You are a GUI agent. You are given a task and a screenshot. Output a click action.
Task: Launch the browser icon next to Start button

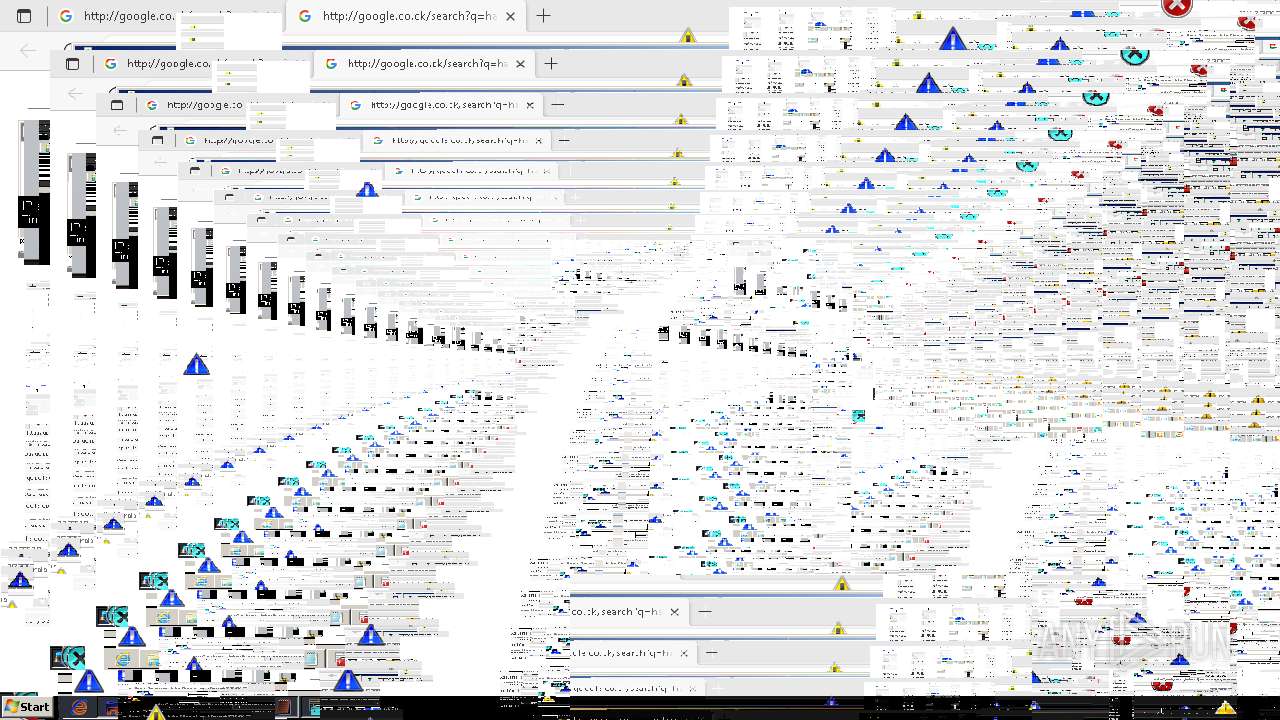coord(79,707)
